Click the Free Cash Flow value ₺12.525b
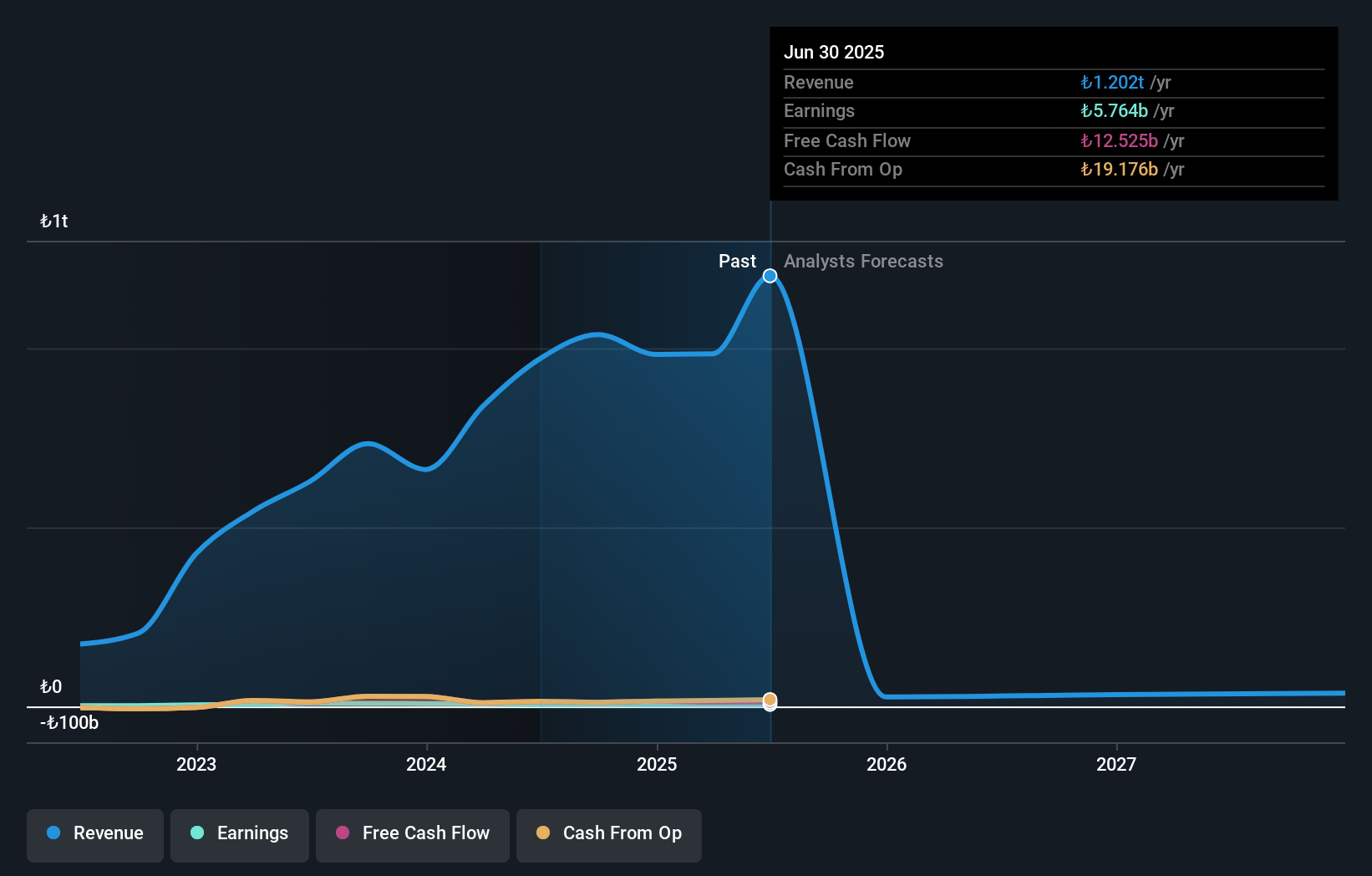1372x876 pixels. click(x=1119, y=140)
